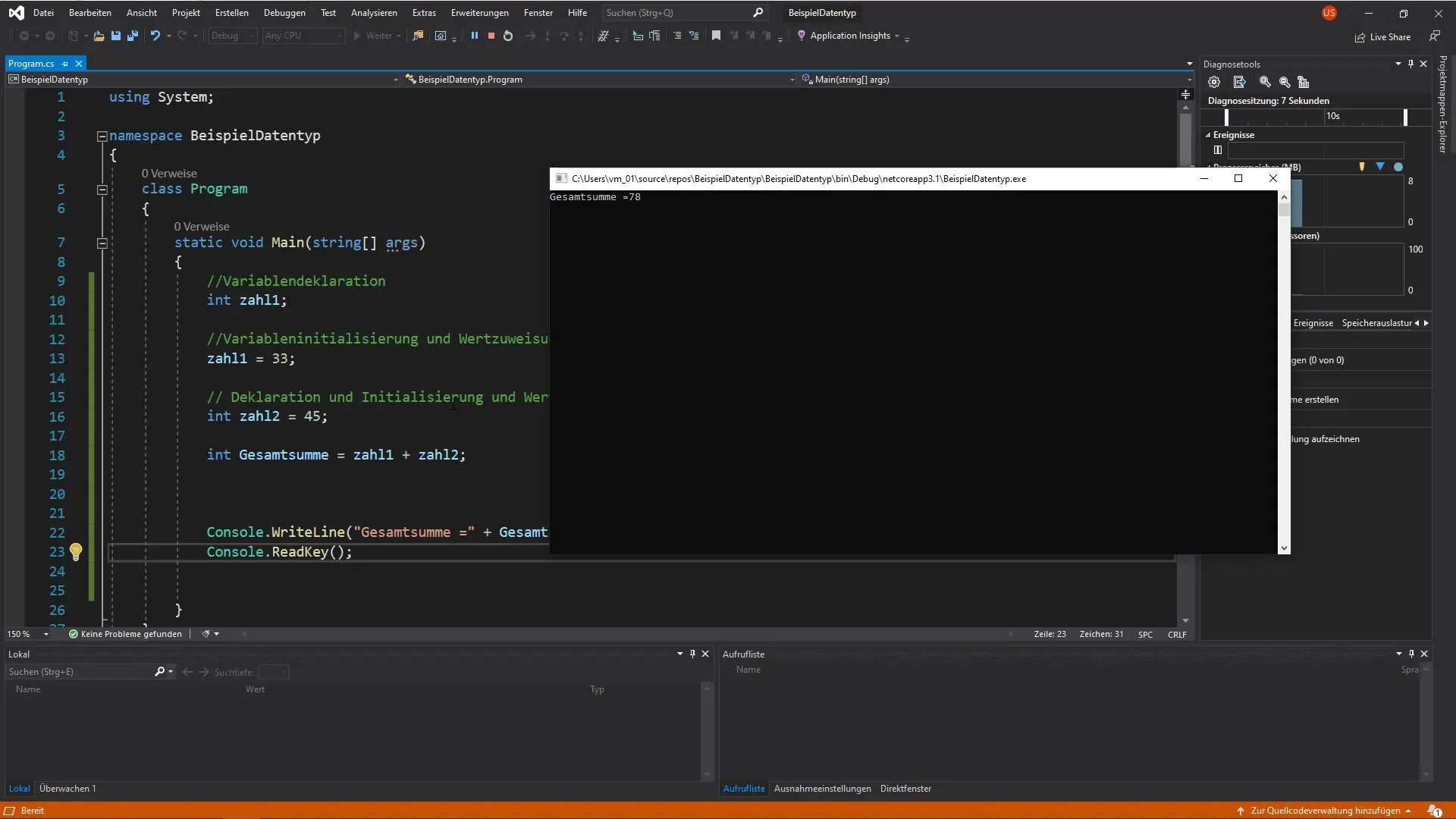The width and height of the screenshot is (1456, 819).
Task: Click the bookmark icon in toolbar
Action: 716,36
